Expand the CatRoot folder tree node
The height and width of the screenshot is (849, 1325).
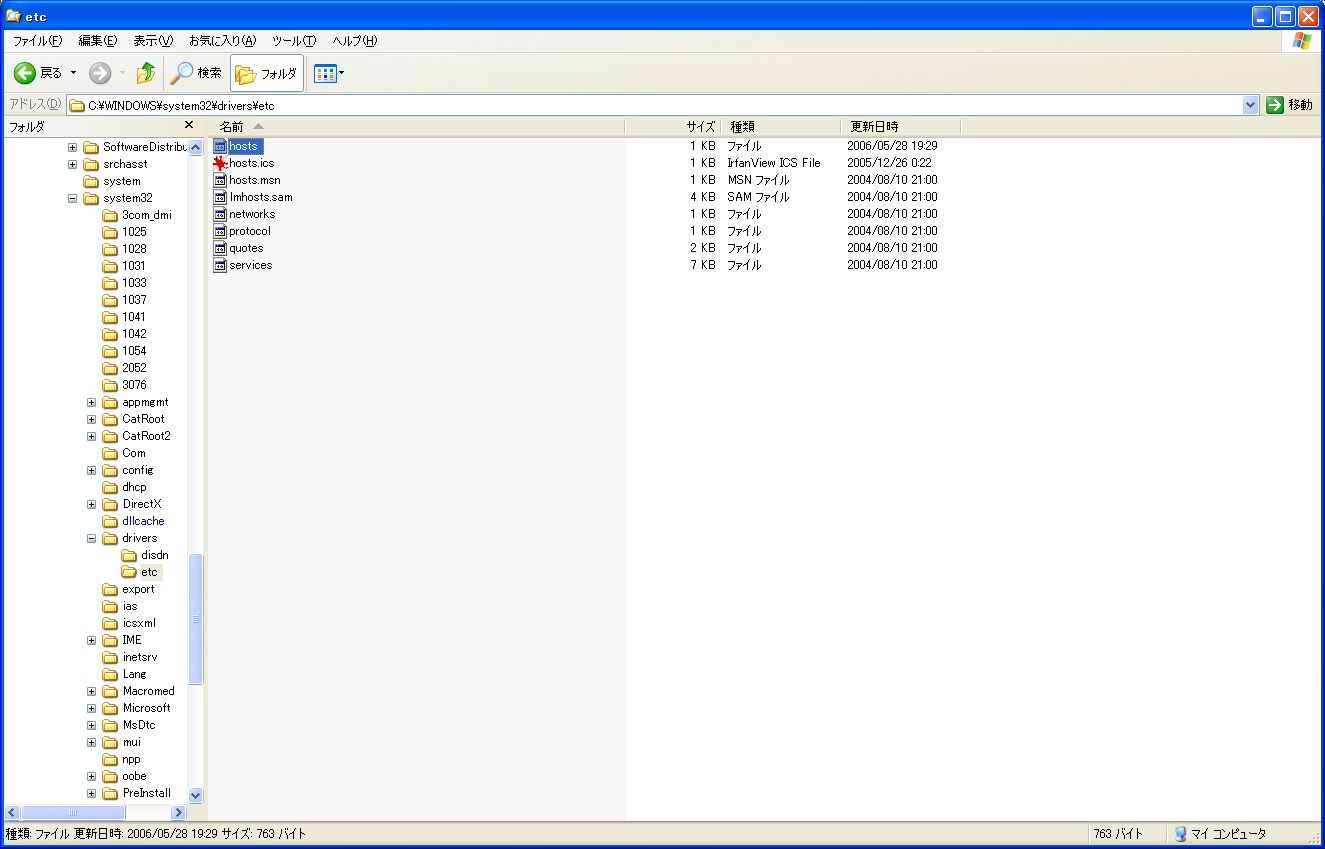tap(92, 419)
